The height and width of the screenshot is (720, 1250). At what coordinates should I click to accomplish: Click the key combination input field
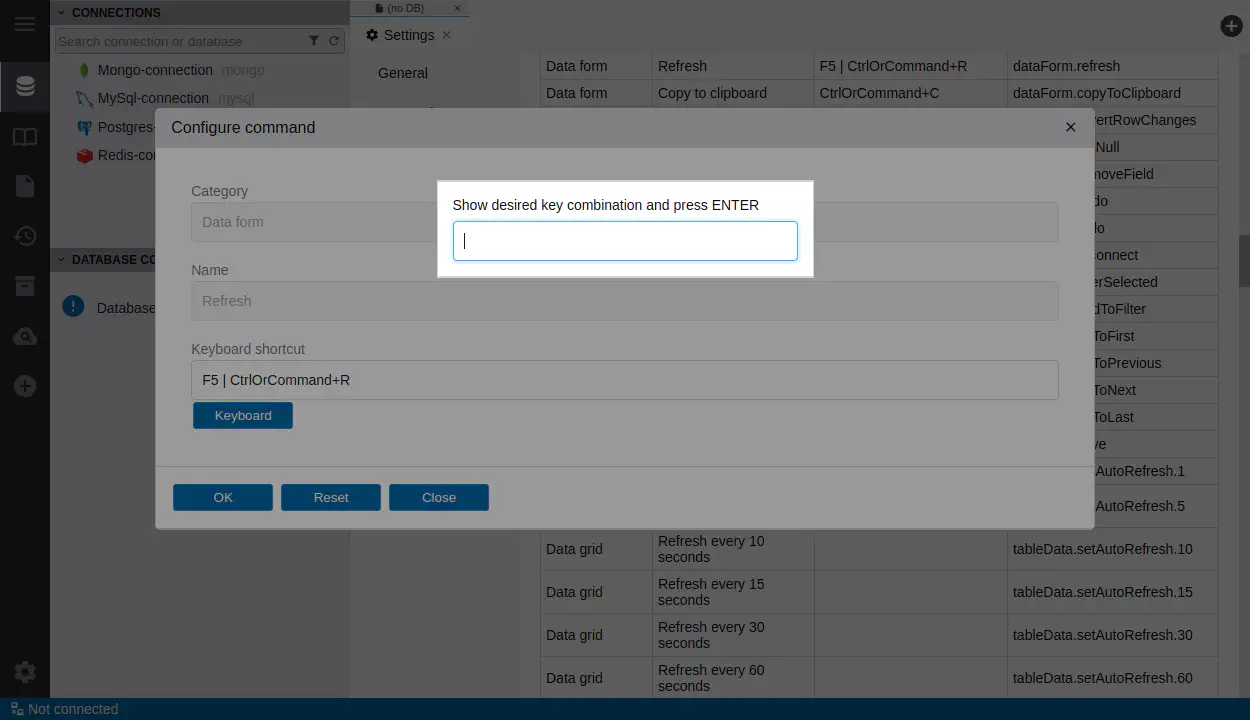click(x=625, y=241)
